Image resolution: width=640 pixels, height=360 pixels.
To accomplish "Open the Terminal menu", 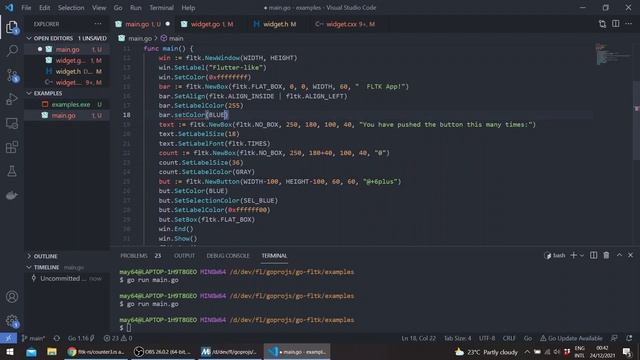I will coord(161,8).
